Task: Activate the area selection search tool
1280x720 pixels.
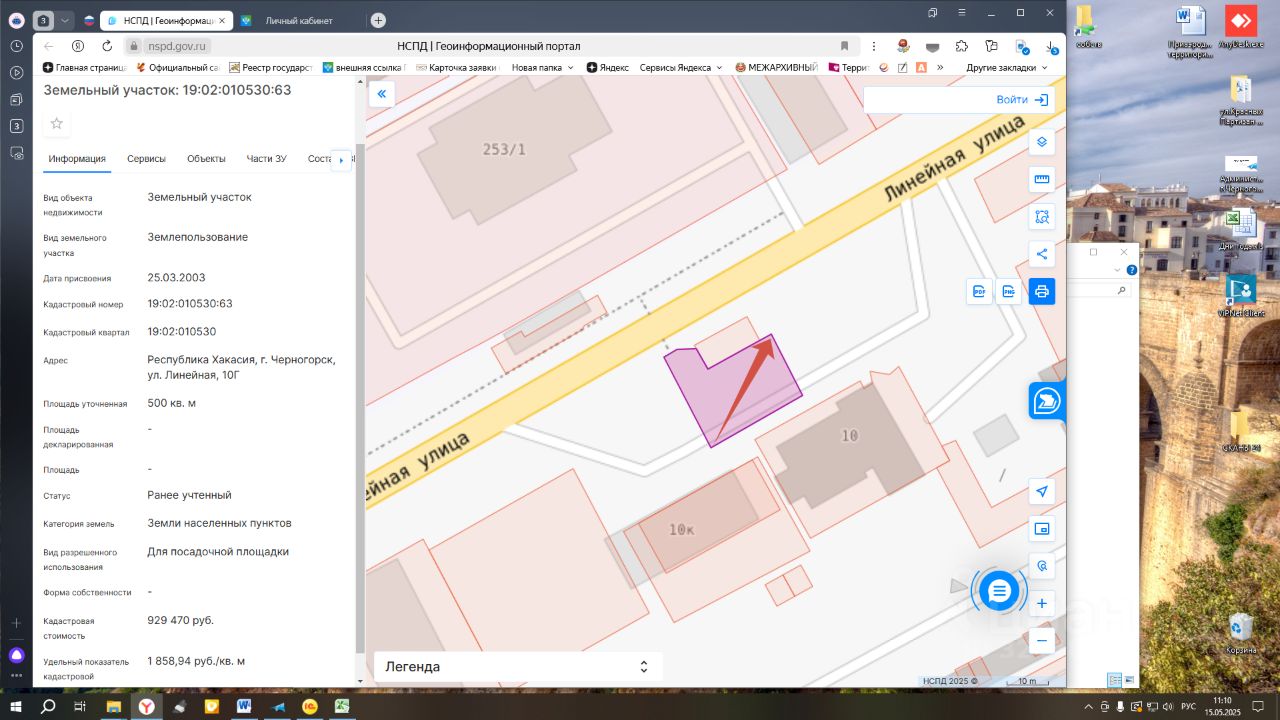Action: point(1042,216)
